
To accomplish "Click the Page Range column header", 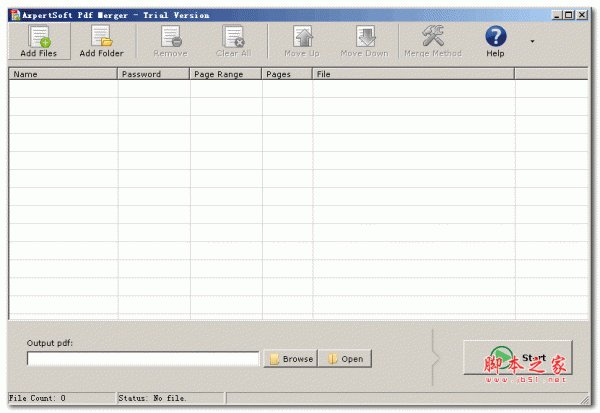I will [226, 74].
